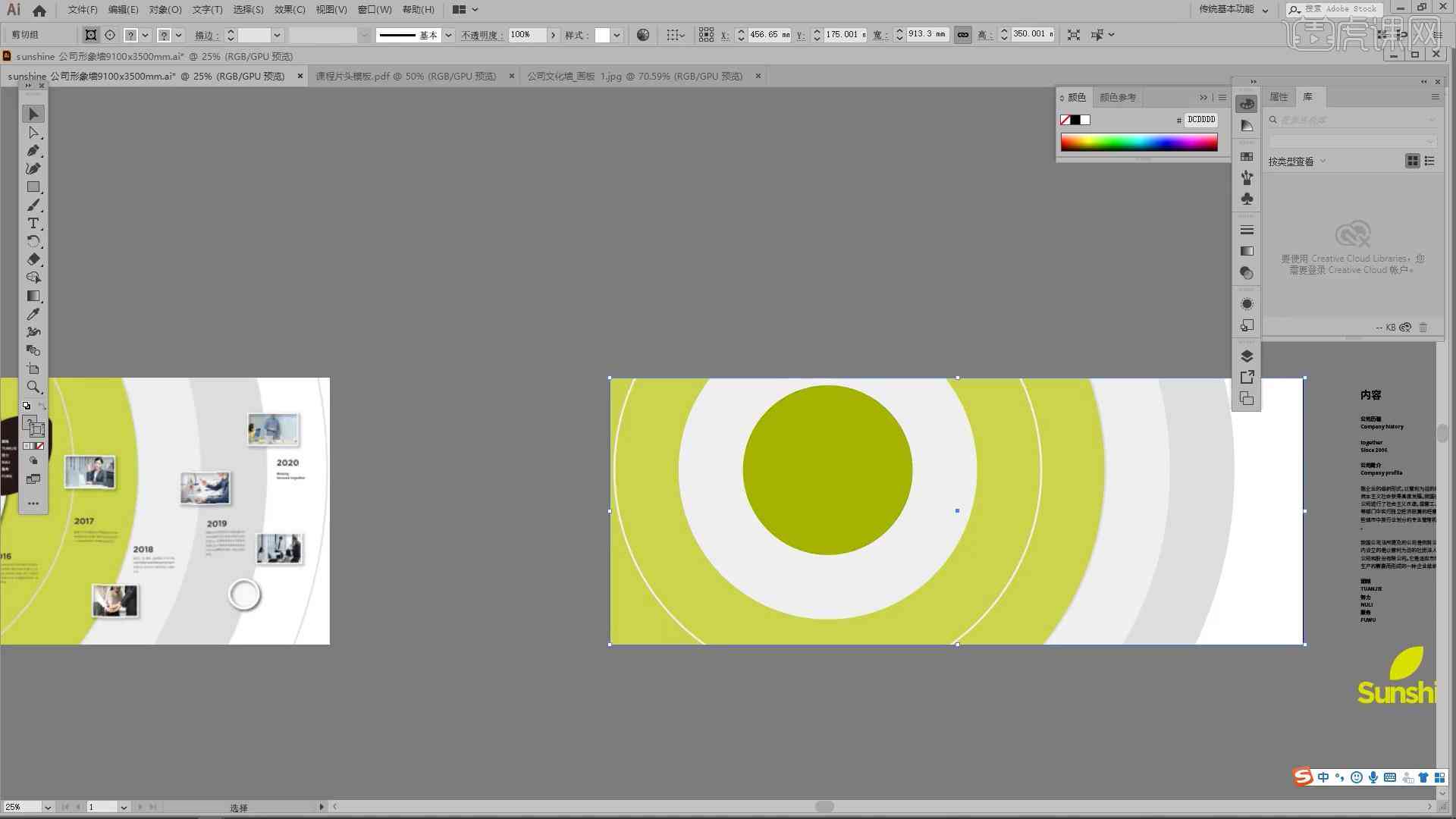Image resolution: width=1456 pixels, height=819 pixels.
Task: Click 效果 effects menu in menu bar
Action: pos(287,9)
